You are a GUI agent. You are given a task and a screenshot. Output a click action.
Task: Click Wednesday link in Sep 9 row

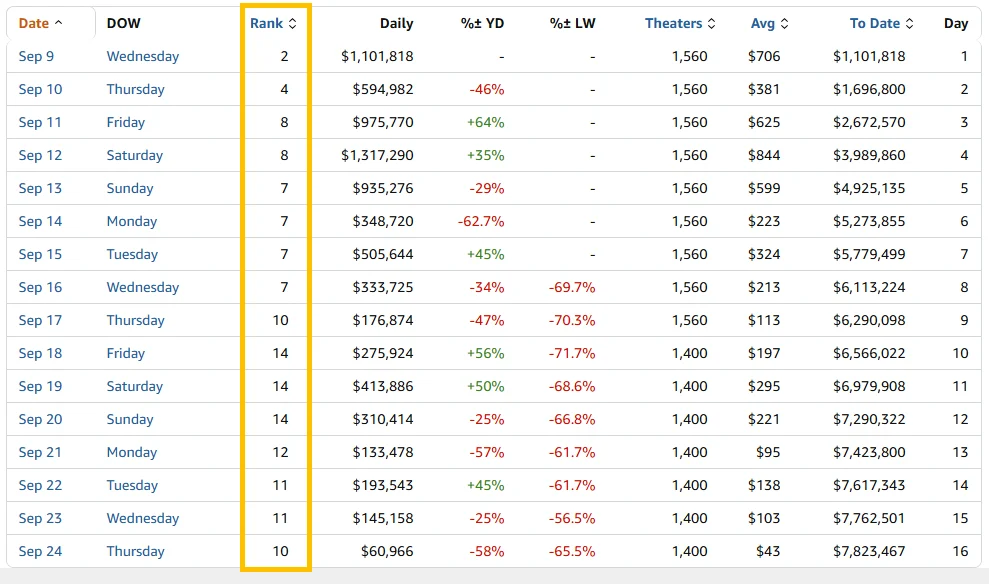click(143, 56)
